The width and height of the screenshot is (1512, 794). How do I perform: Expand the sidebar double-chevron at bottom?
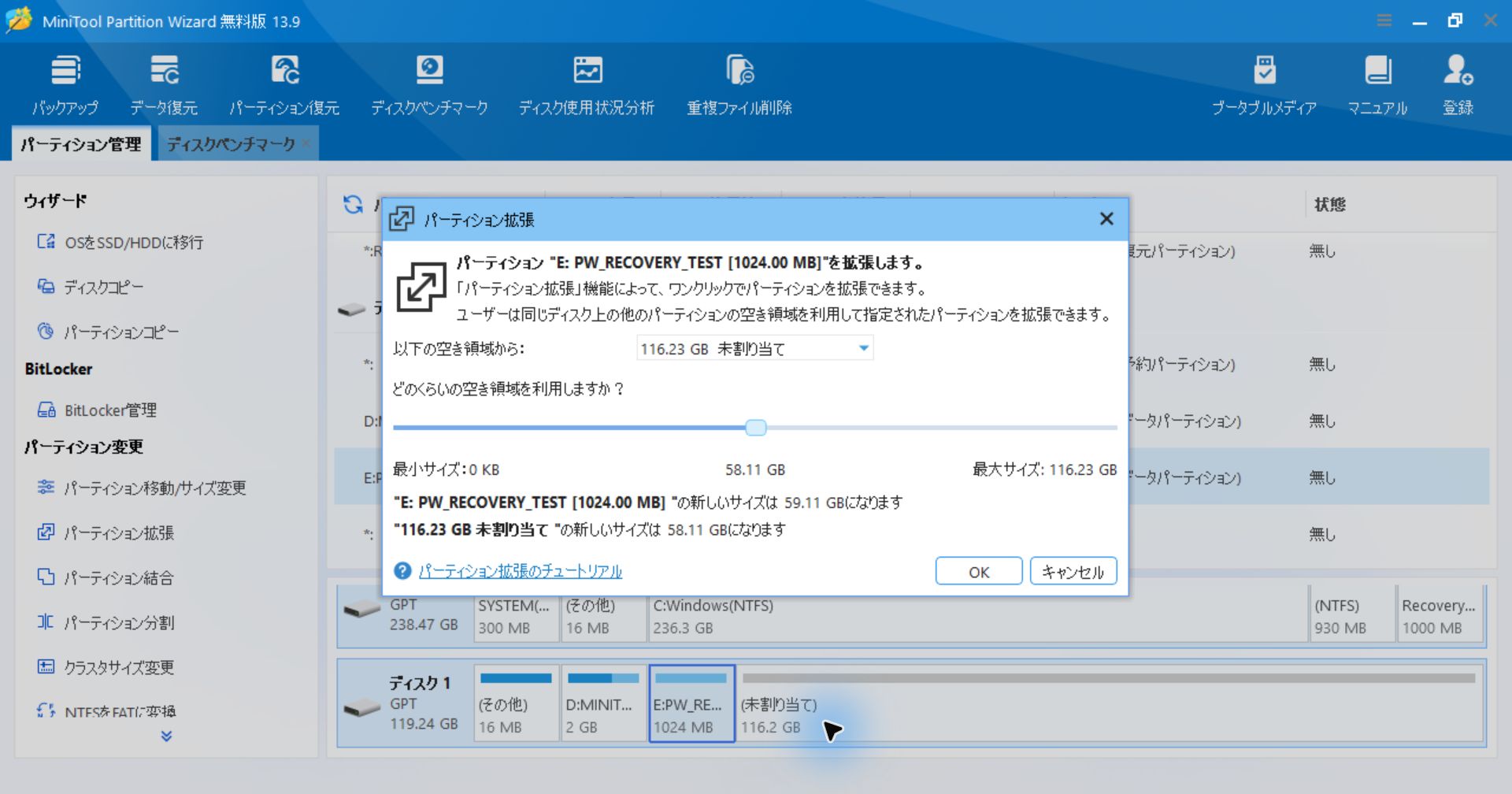[x=166, y=736]
